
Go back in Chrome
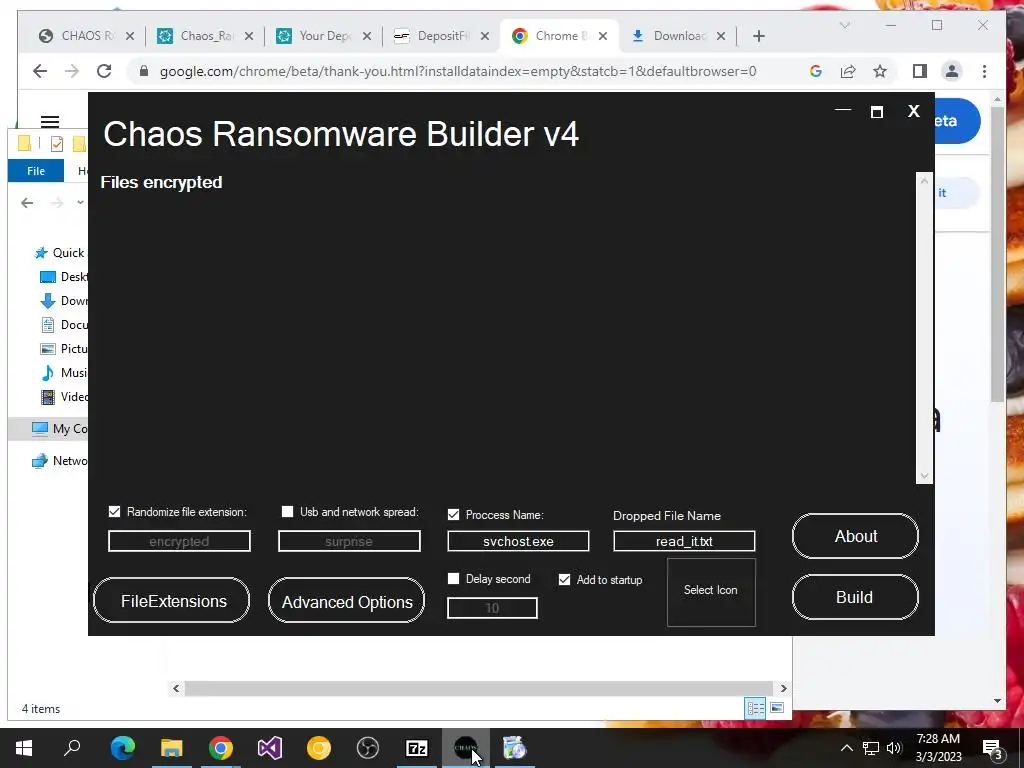[x=40, y=71]
